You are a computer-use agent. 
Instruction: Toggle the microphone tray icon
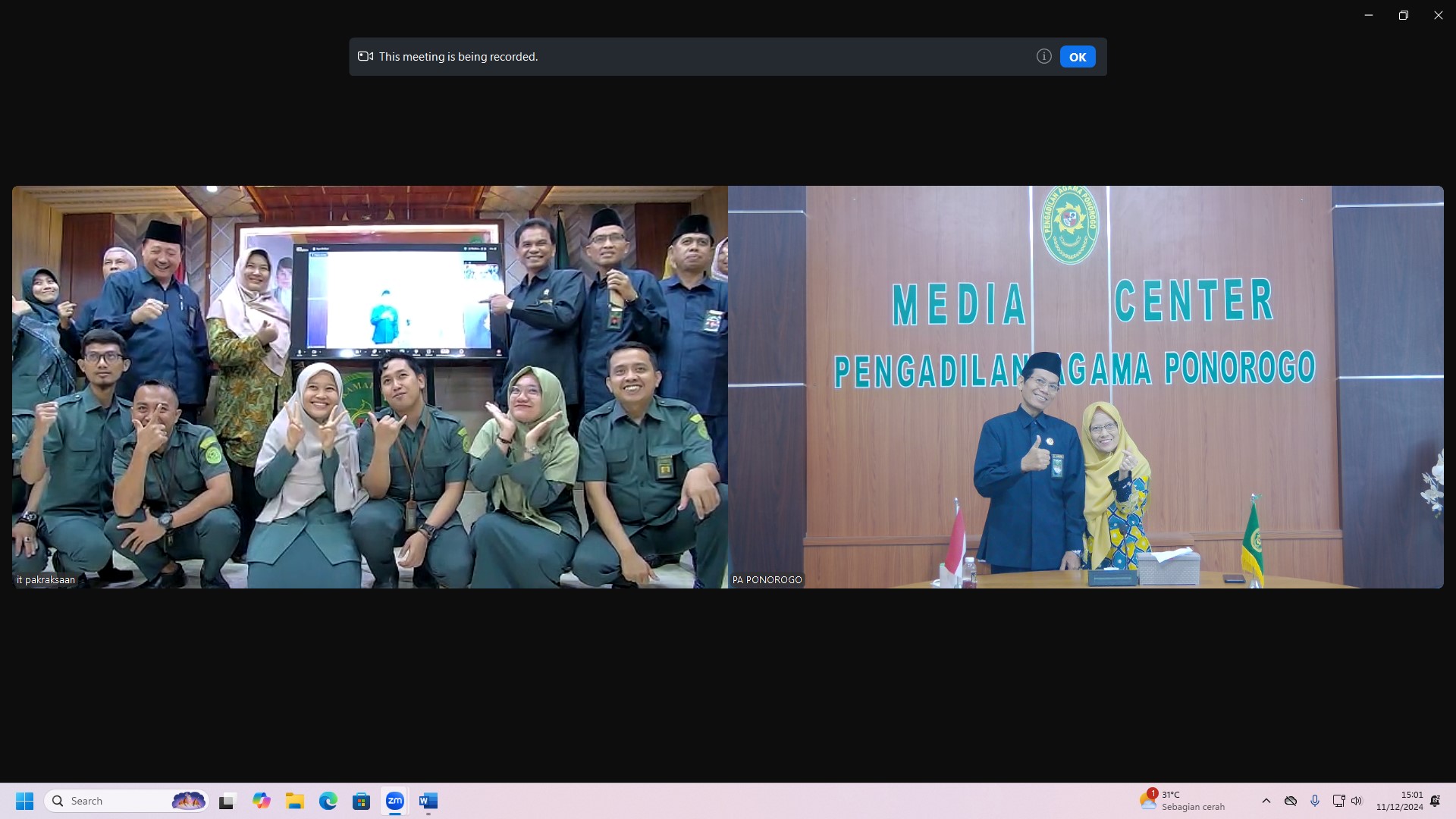point(1315,801)
